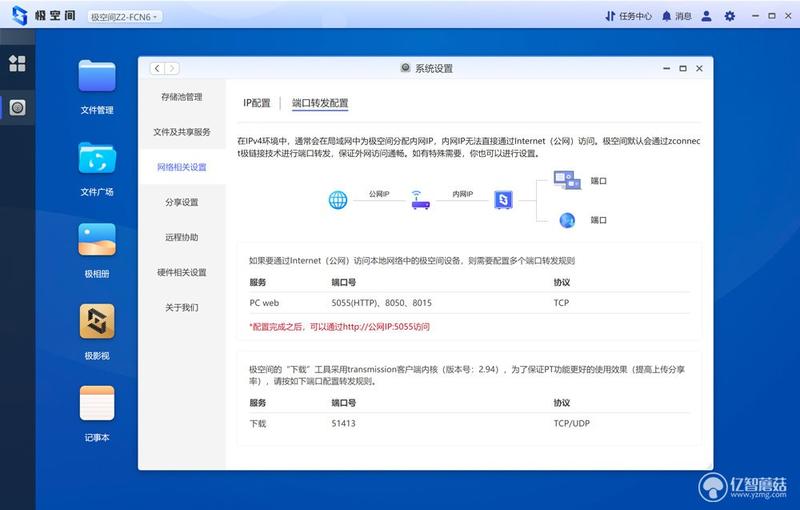
Task: Go back in settings window
Action: tap(157, 68)
